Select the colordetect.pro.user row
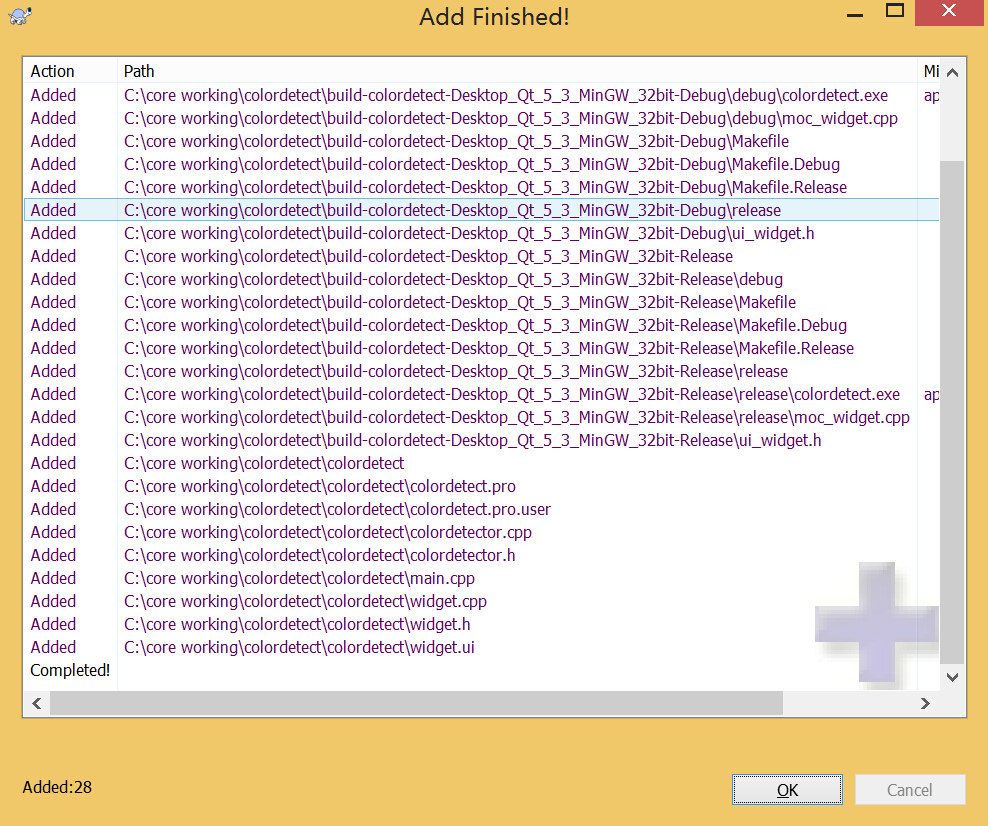988x826 pixels. click(481, 509)
